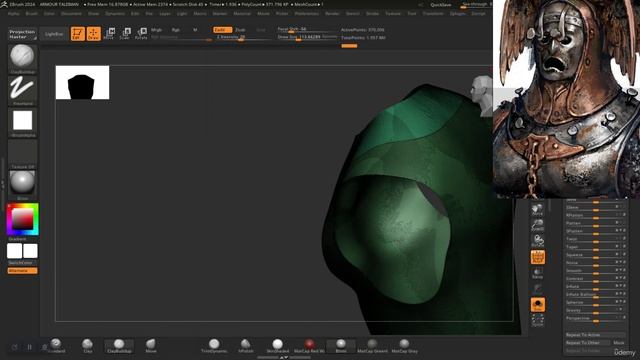The image size is (640, 360).
Task: Pick a hue in the color picker square
Action: pyautogui.click(x=22, y=219)
